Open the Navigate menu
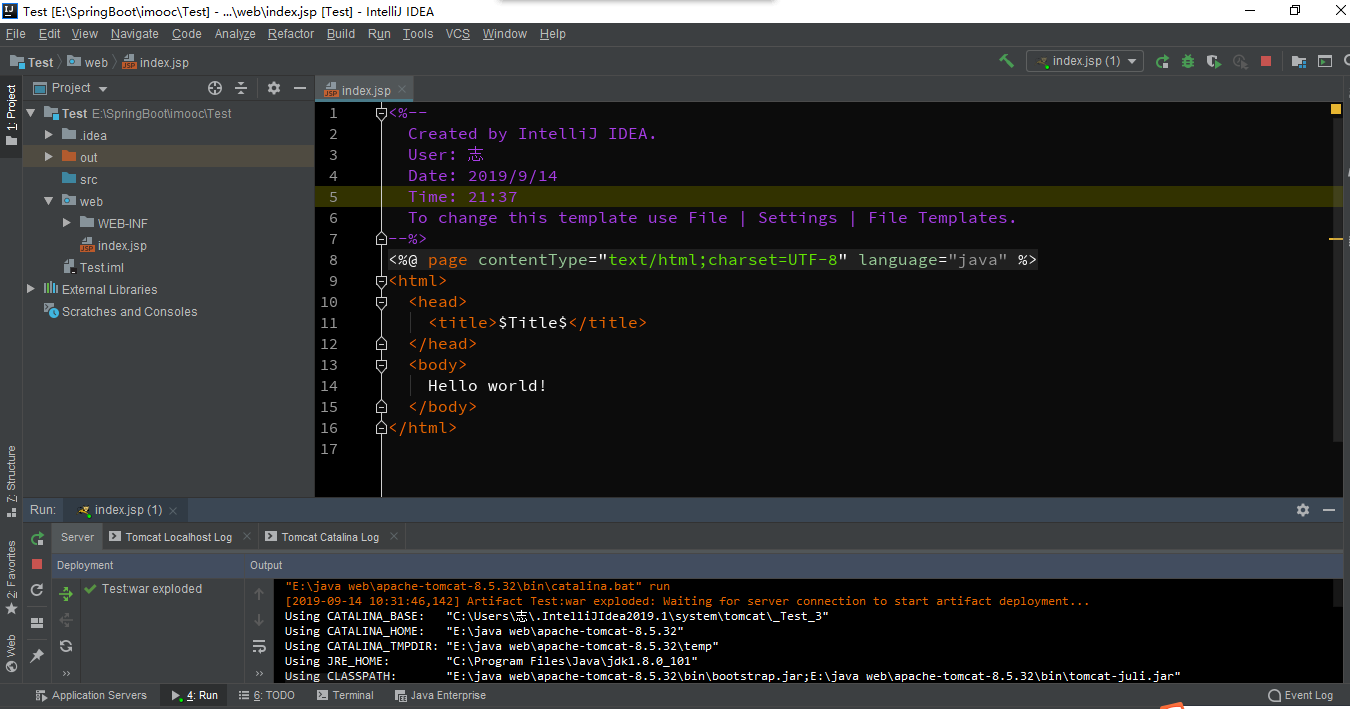The height and width of the screenshot is (709, 1350). (x=135, y=34)
